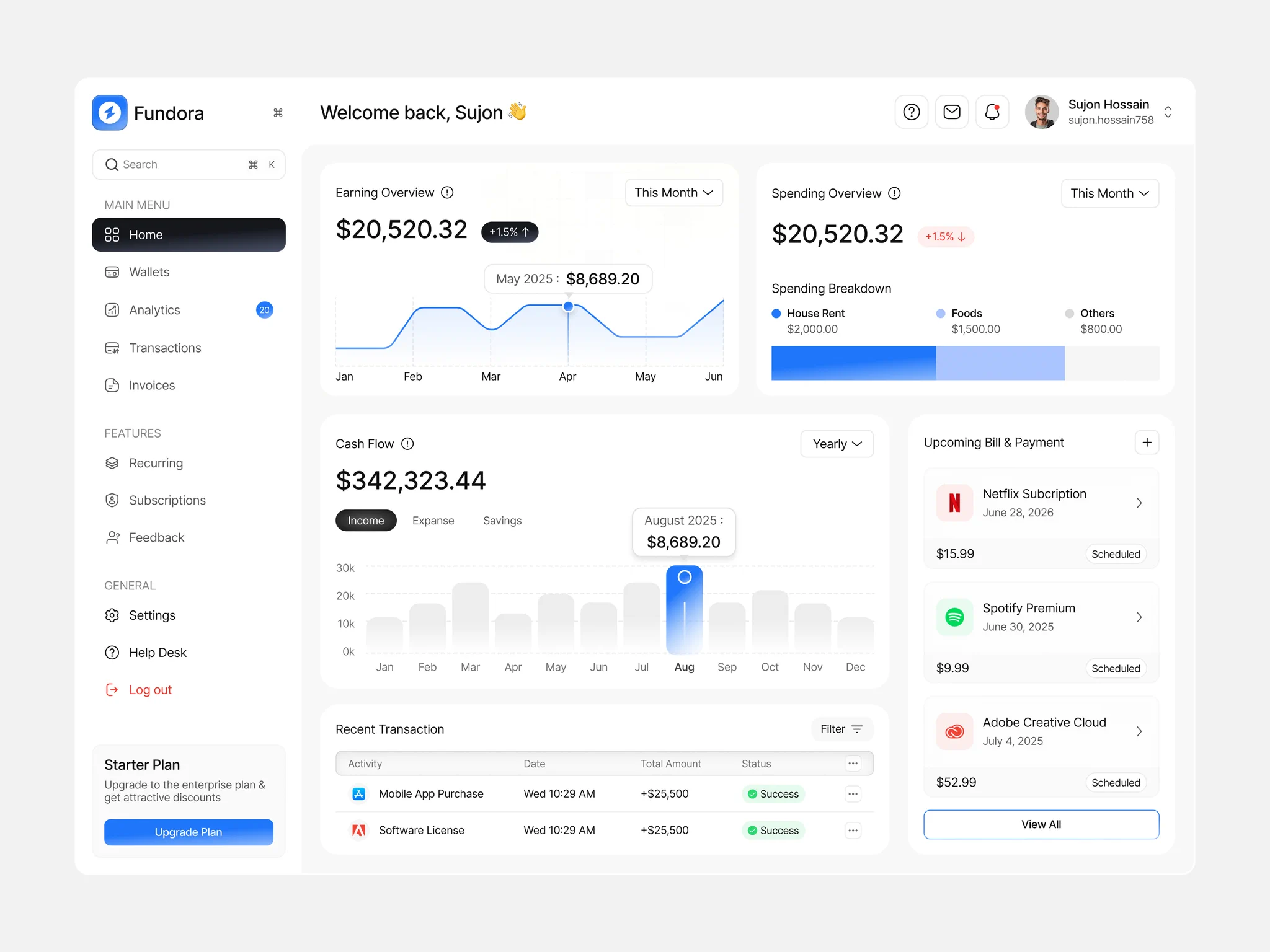
Task: Expand the user account switcher arrows
Action: pyautogui.click(x=1168, y=112)
